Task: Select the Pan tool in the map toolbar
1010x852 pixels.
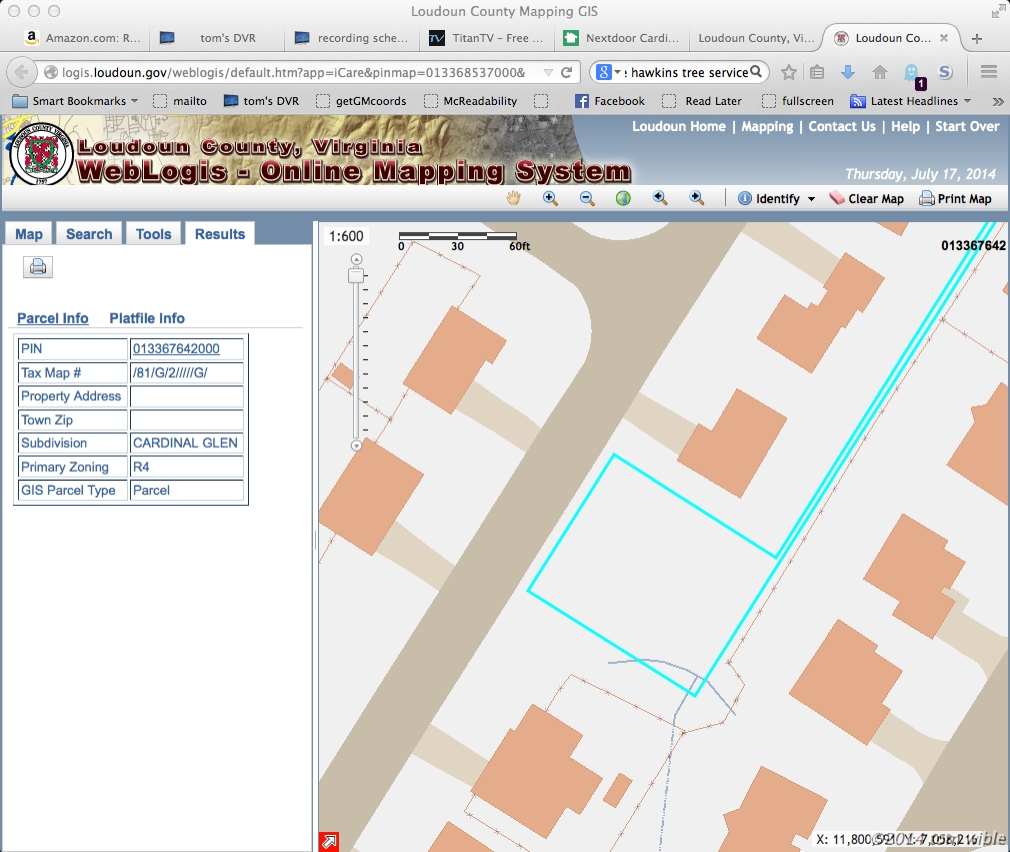Action: [x=513, y=198]
